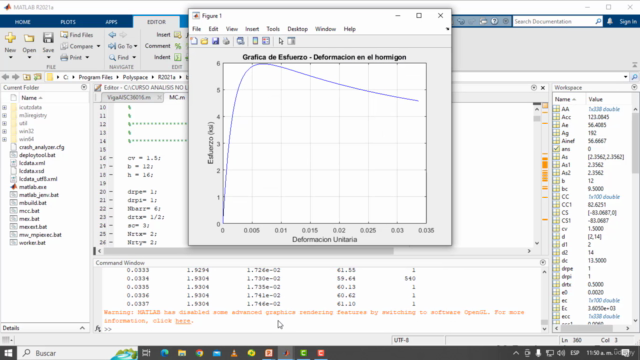Select the MC.m editor tab
The height and width of the screenshot is (360, 640).
[177, 98]
